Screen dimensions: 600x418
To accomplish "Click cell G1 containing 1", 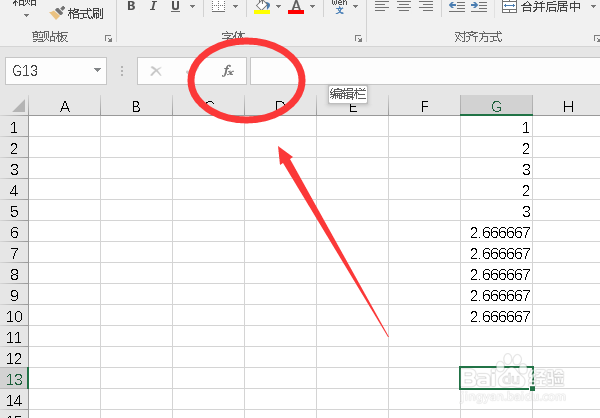I will (496, 127).
